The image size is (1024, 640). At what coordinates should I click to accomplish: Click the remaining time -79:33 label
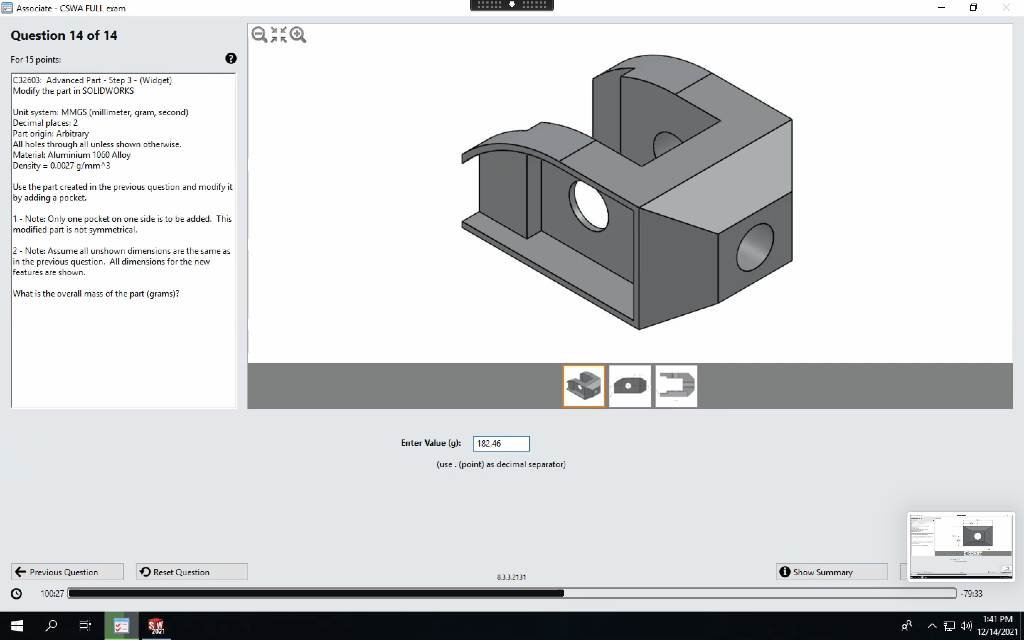click(972, 594)
